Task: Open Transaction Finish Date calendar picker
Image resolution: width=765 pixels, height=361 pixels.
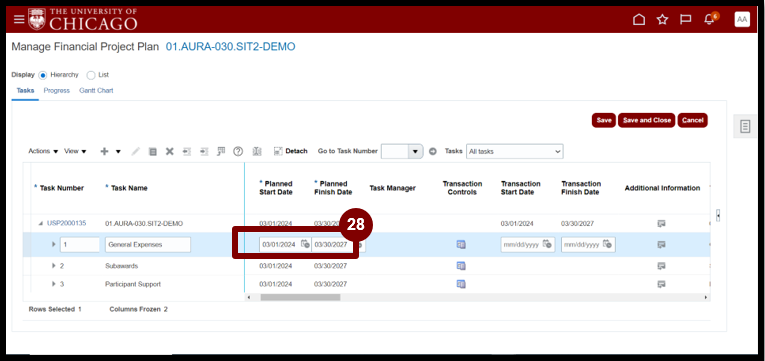Action: pos(608,244)
